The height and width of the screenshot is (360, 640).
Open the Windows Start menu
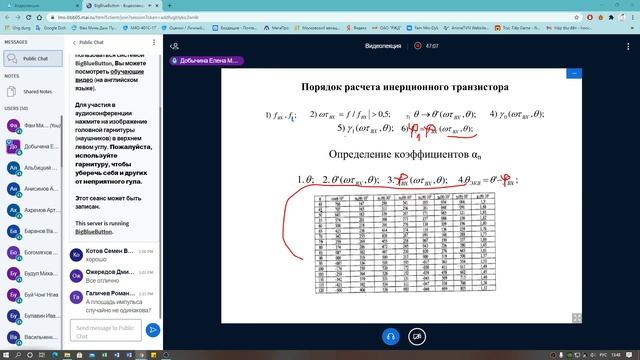point(6,355)
